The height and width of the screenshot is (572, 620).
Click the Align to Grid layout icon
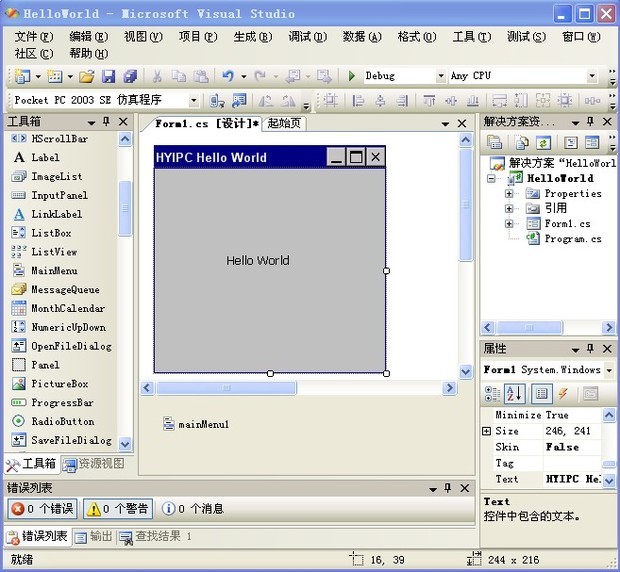pos(331,101)
